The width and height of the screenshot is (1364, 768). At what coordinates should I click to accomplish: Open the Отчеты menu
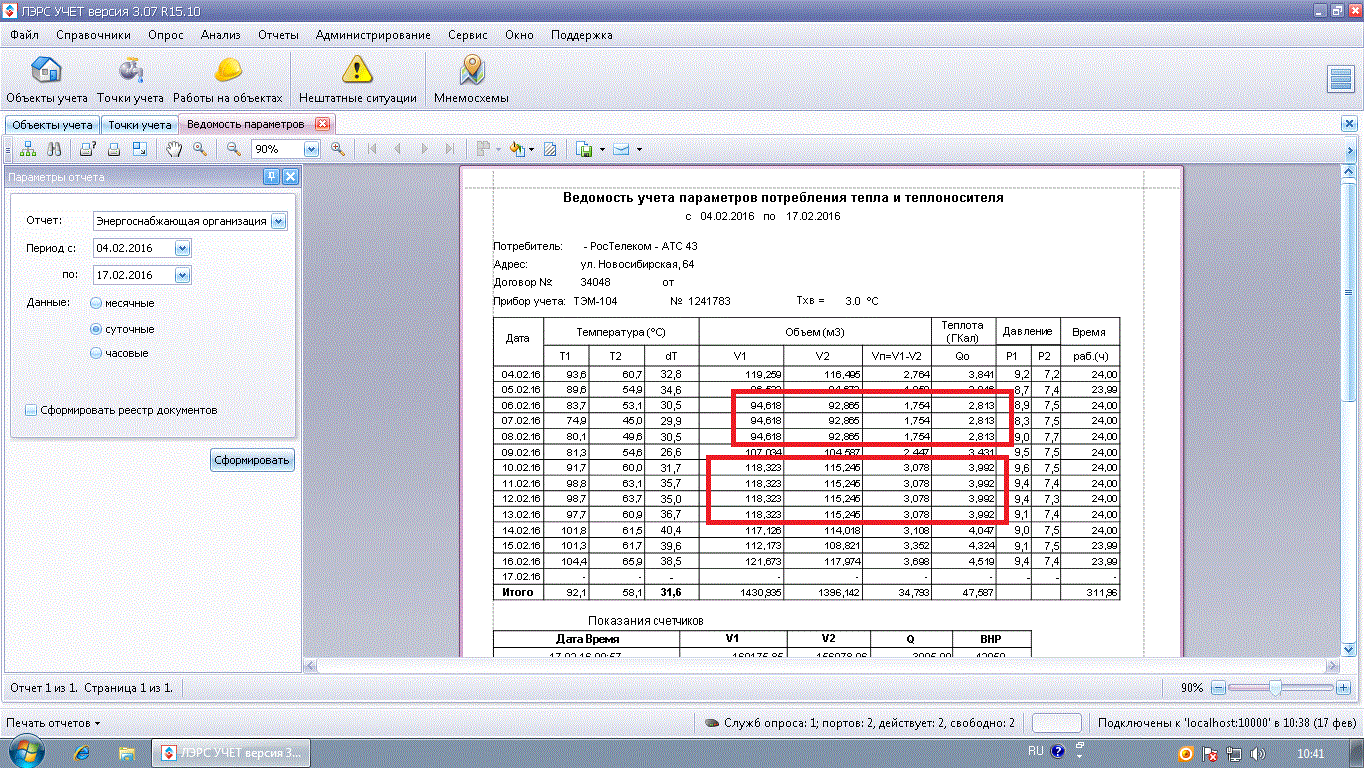coord(278,35)
